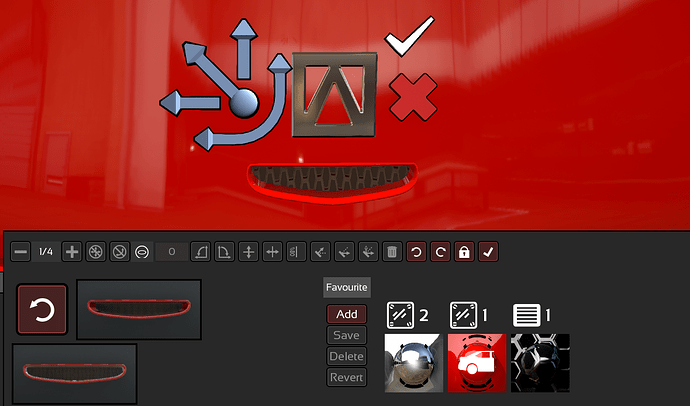Image resolution: width=690 pixels, height=406 pixels.
Task: Click the first dashed-arrow placement icon
Action: 320,252
